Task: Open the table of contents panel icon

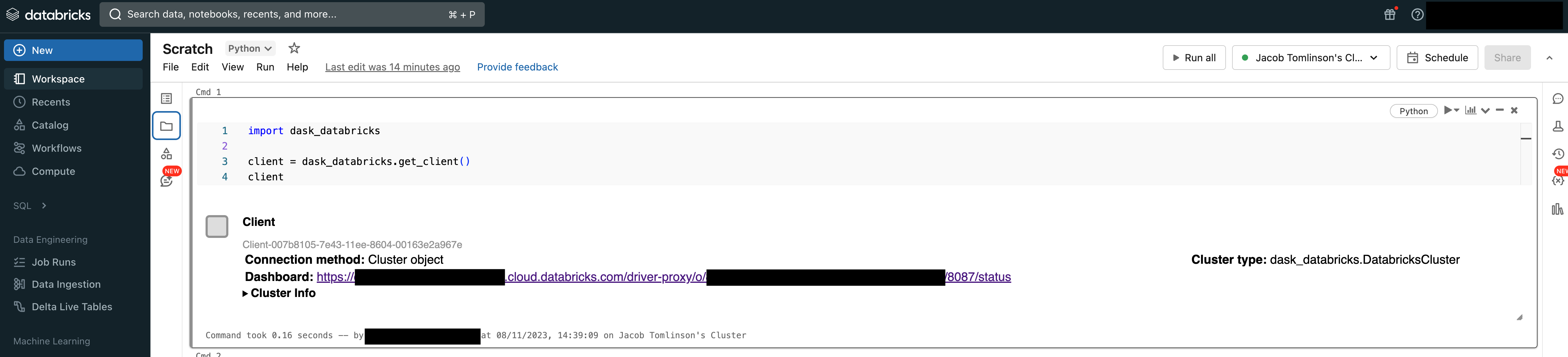Action: click(x=166, y=98)
